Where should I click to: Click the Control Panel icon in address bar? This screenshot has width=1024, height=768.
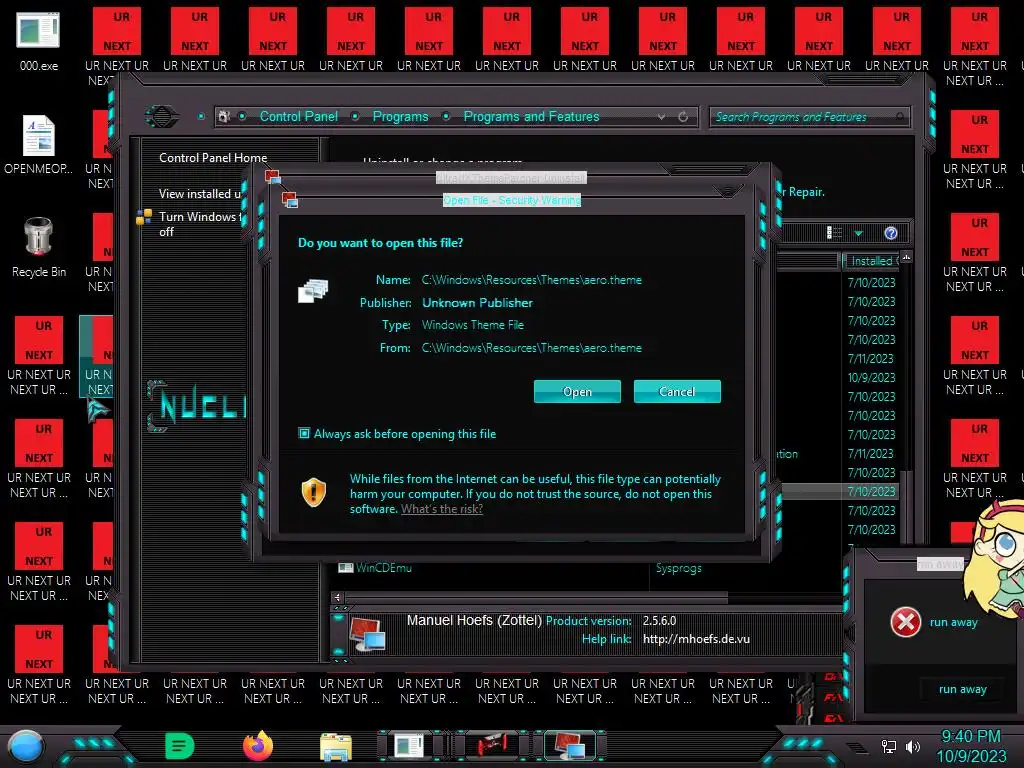point(224,116)
